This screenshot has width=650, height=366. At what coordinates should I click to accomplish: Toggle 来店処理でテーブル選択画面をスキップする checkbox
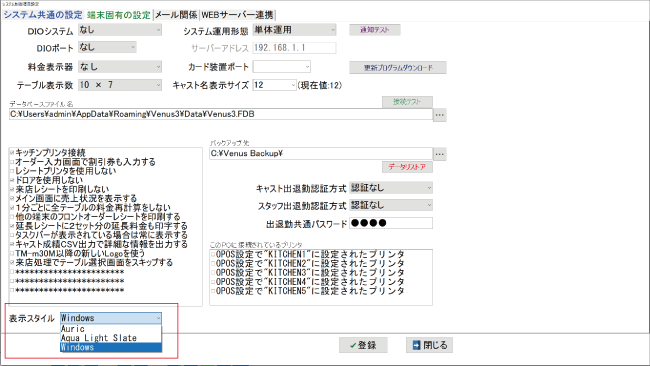(12, 263)
